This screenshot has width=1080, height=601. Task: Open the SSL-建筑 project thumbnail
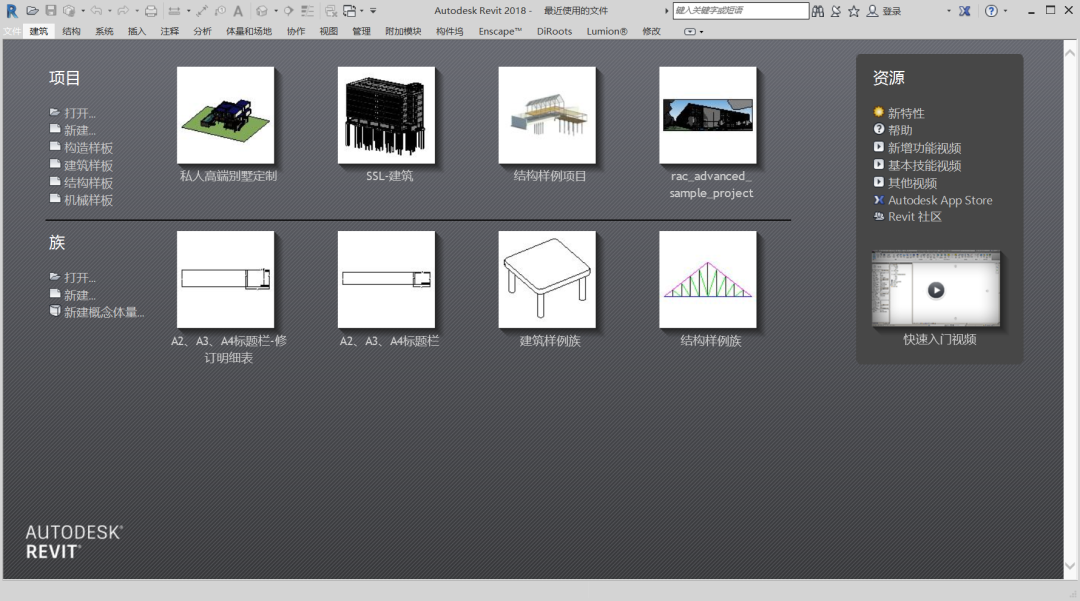386,115
